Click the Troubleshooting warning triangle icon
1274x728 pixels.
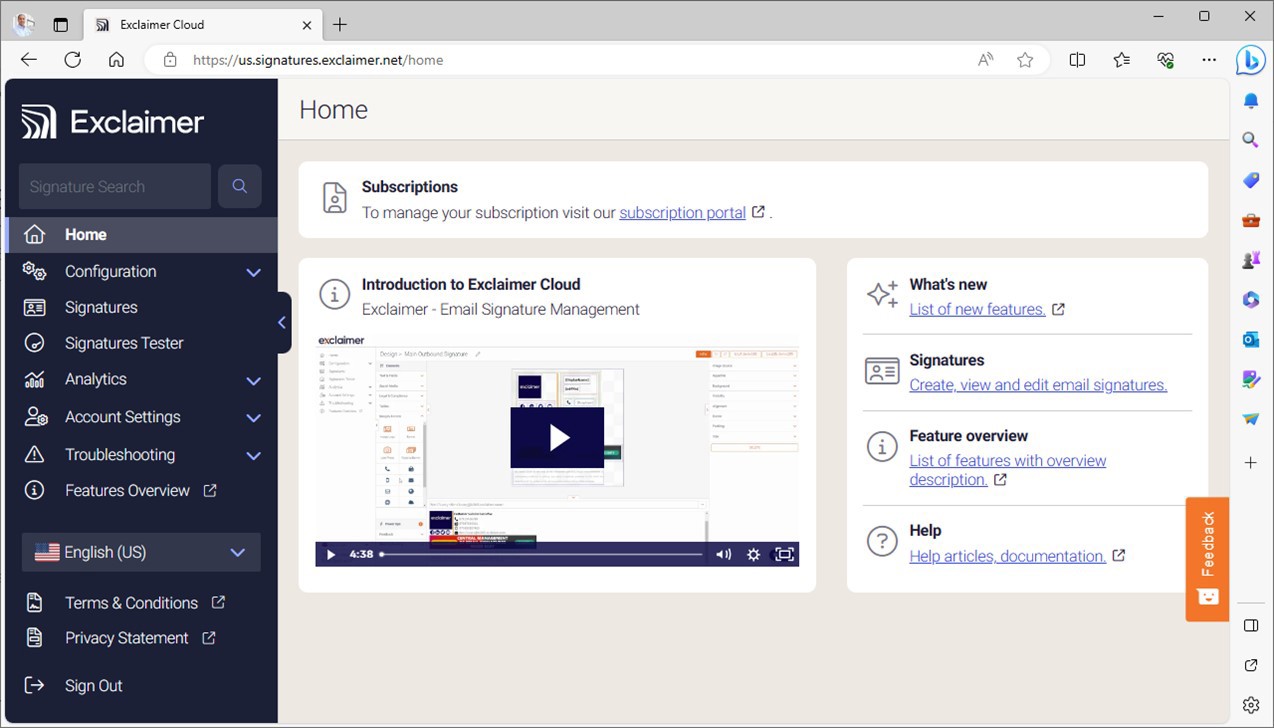coord(35,454)
